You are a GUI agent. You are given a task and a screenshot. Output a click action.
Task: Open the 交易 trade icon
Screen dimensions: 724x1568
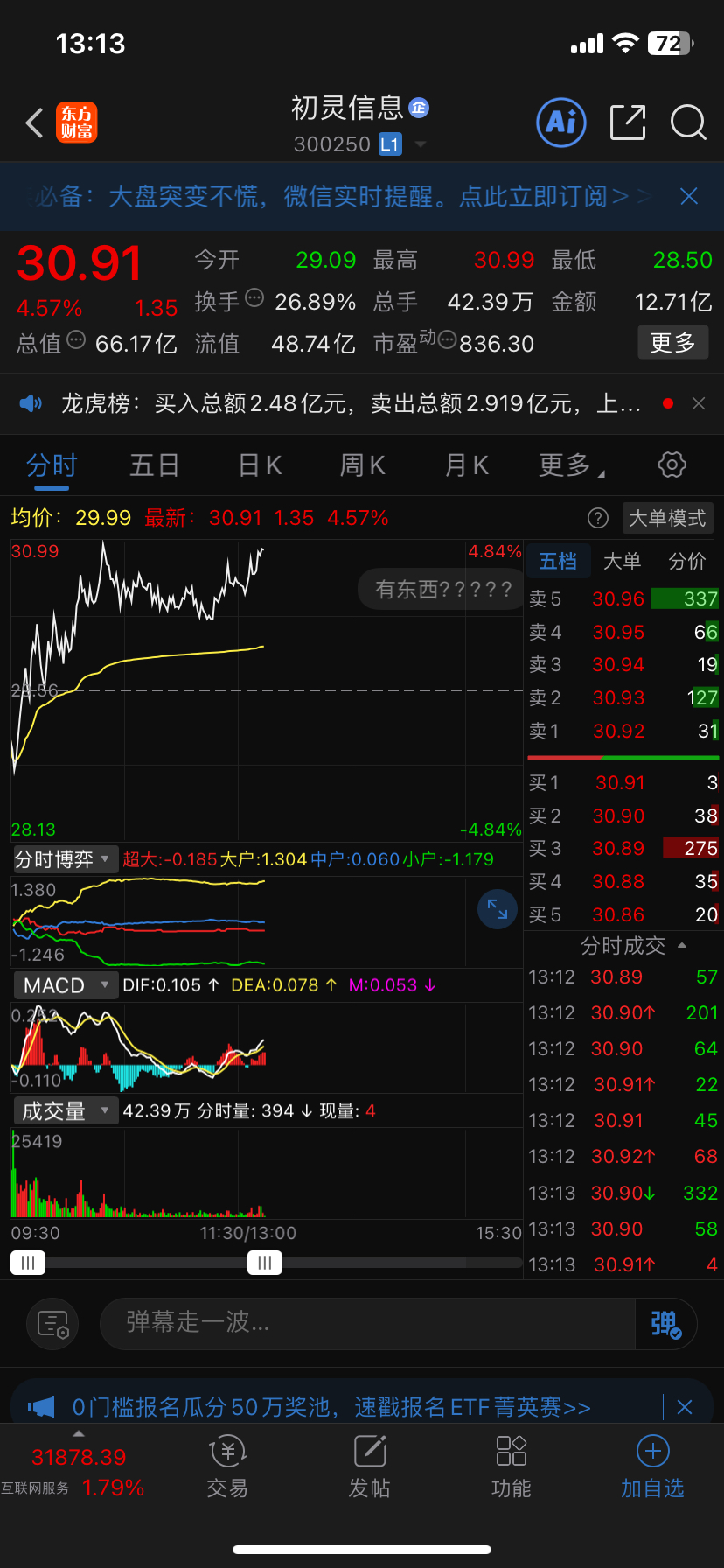click(227, 1452)
